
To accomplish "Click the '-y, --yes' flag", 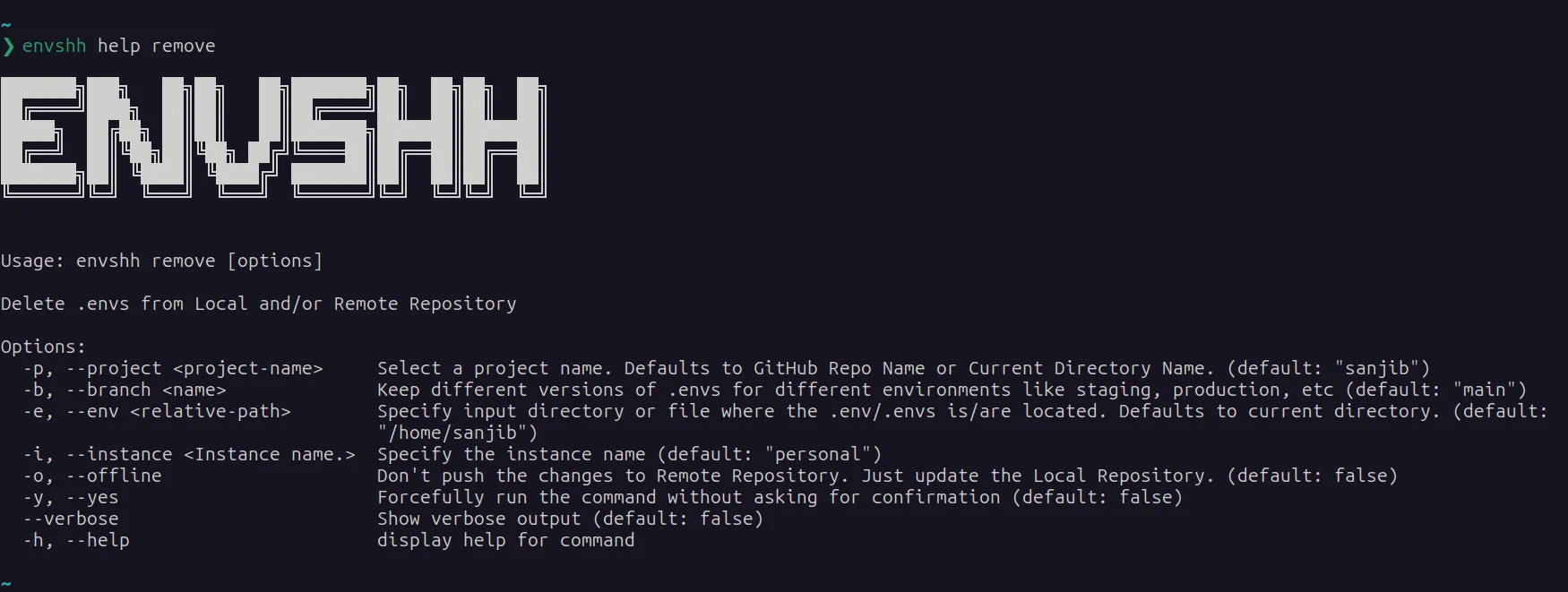I will tap(71, 497).
